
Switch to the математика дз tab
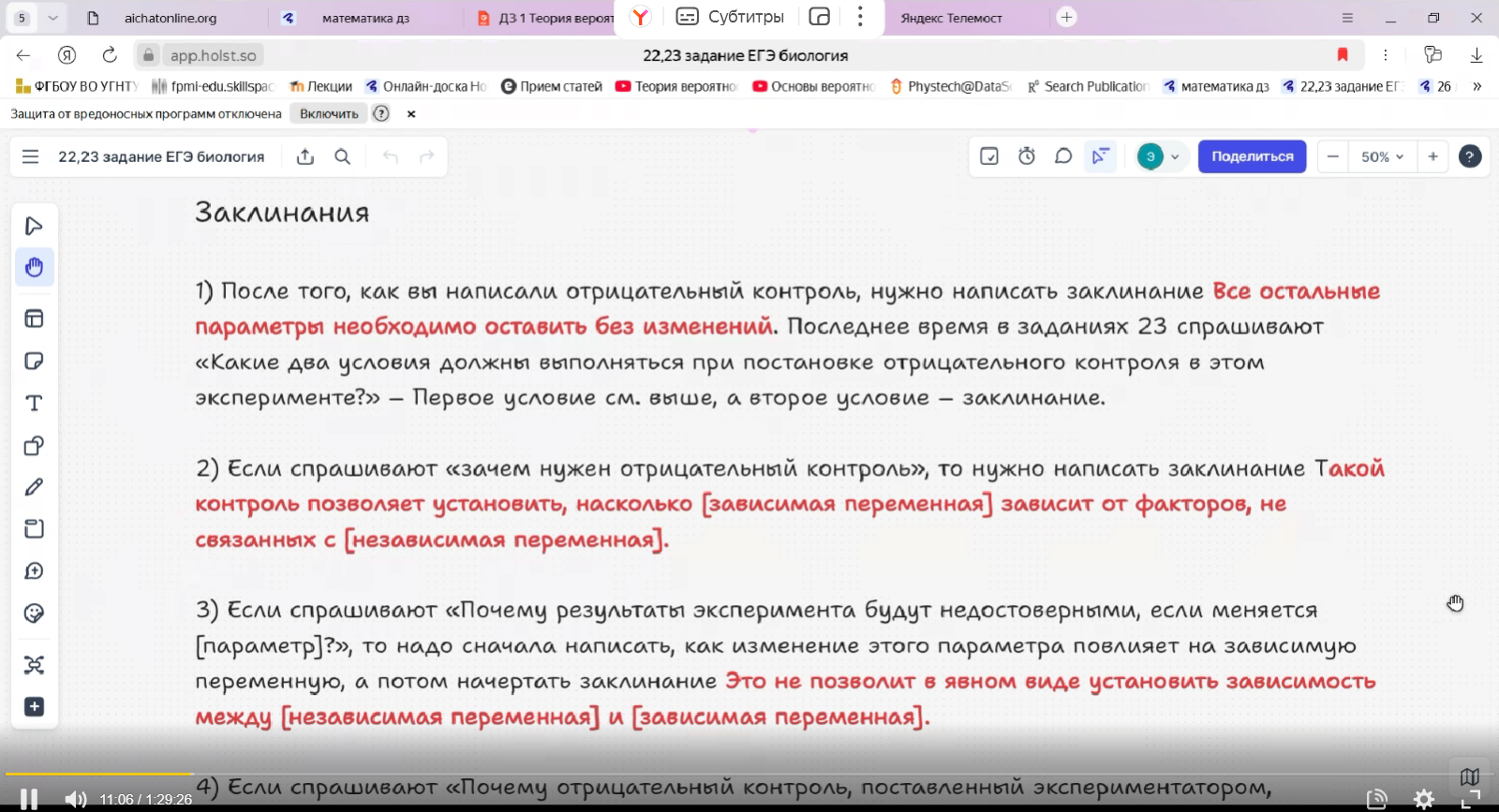tap(365, 18)
